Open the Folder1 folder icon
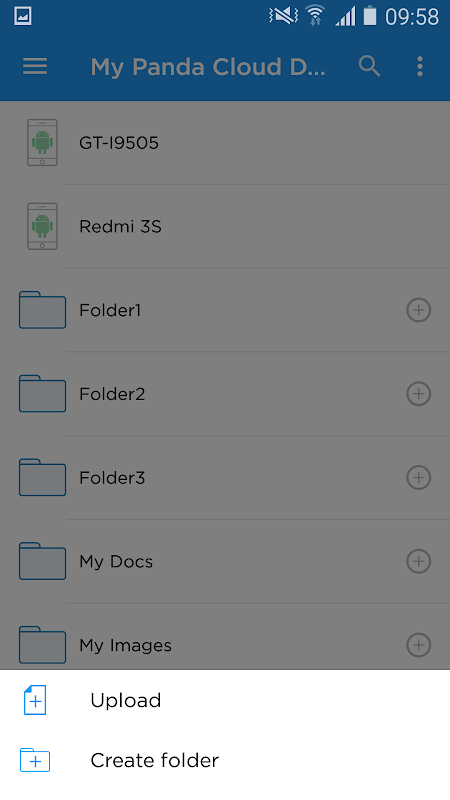The width and height of the screenshot is (450, 800). pos(42,310)
